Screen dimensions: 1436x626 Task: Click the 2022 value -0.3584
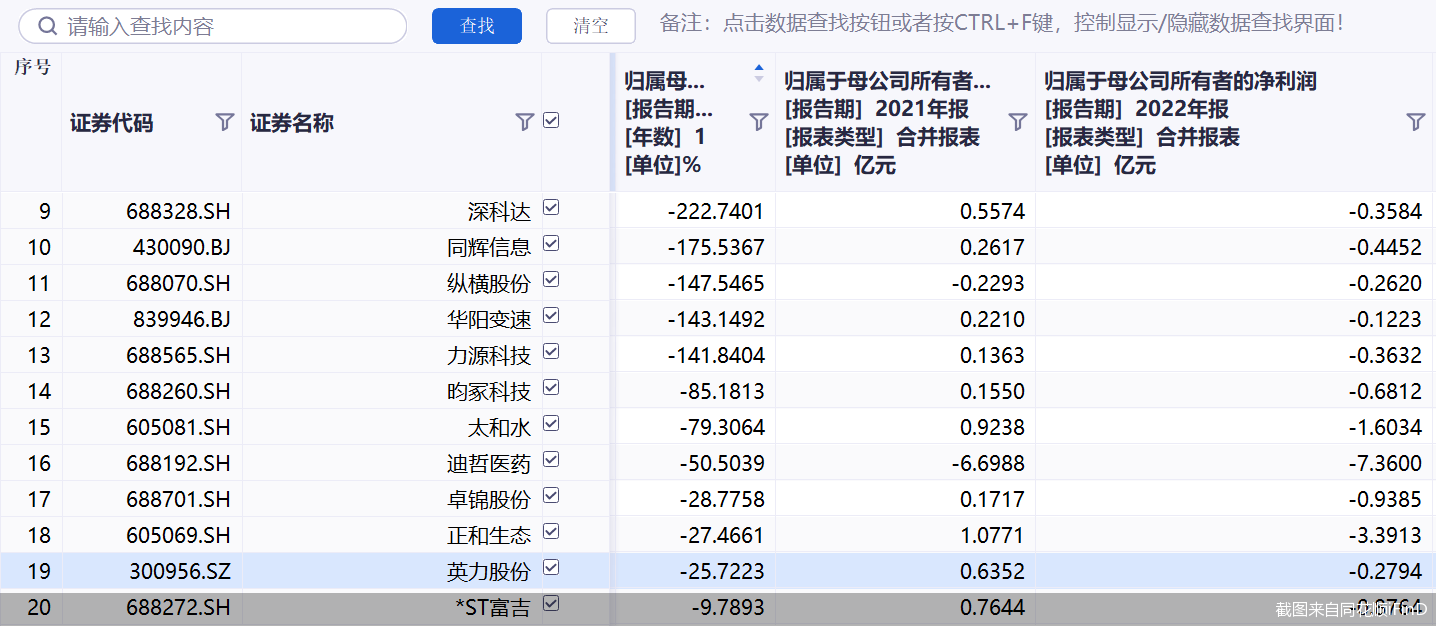(1385, 211)
